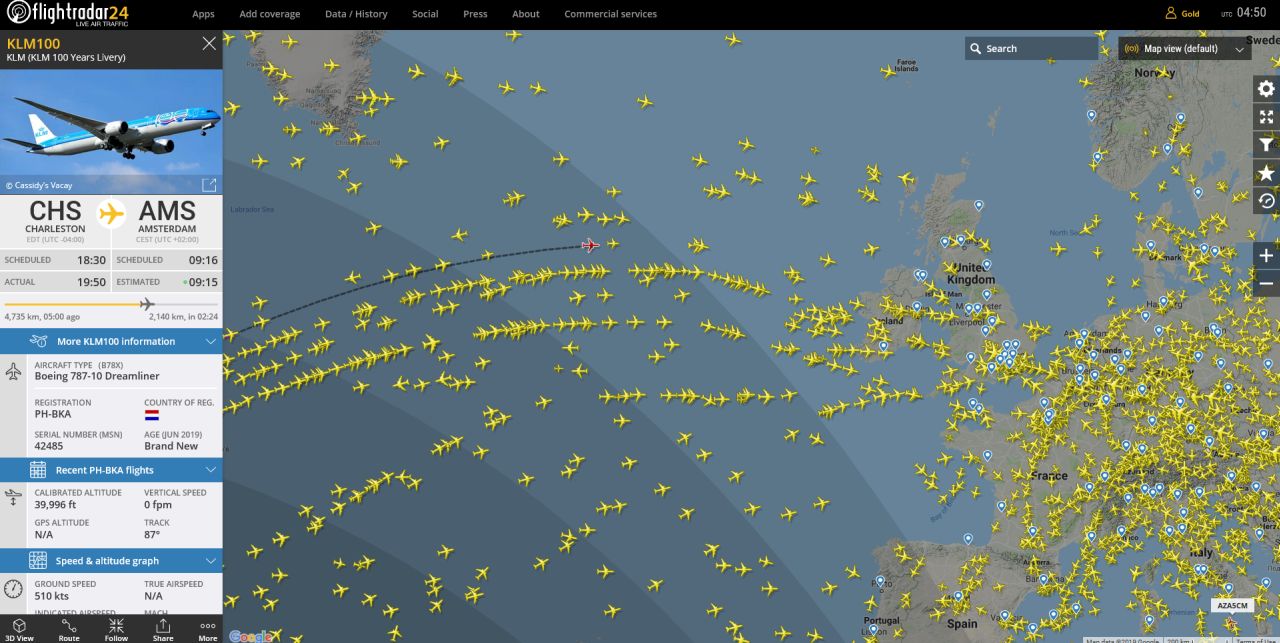
Task: Expand the Recent PH-BKA flights section
Action: tap(111, 470)
